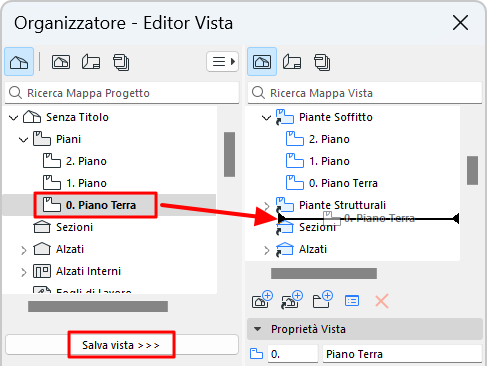Select Piante Strutturali in view map
Image resolution: width=487 pixels, height=366 pixels.
pos(342,205)
